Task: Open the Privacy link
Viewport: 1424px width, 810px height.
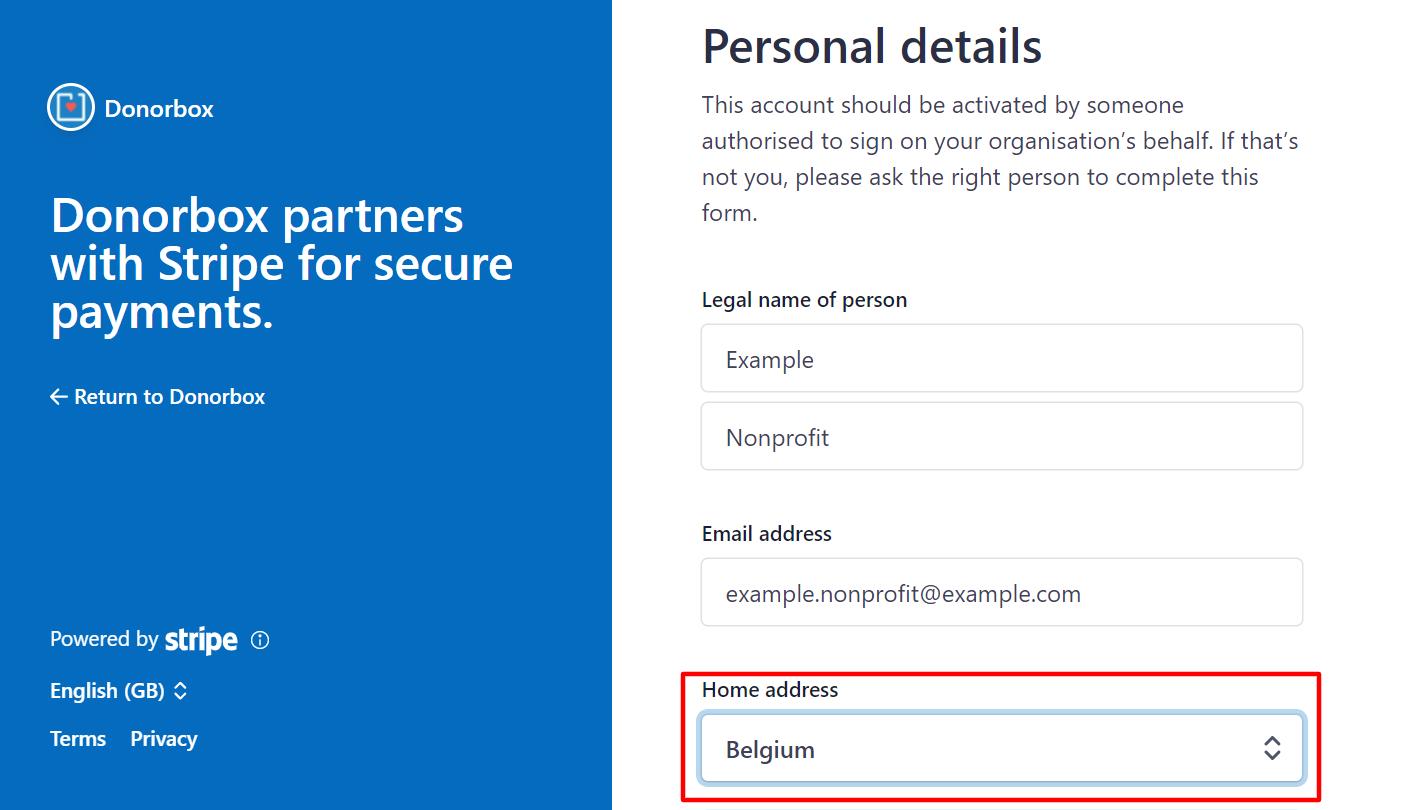Action: pyautogui.click(x=164, y=739)
